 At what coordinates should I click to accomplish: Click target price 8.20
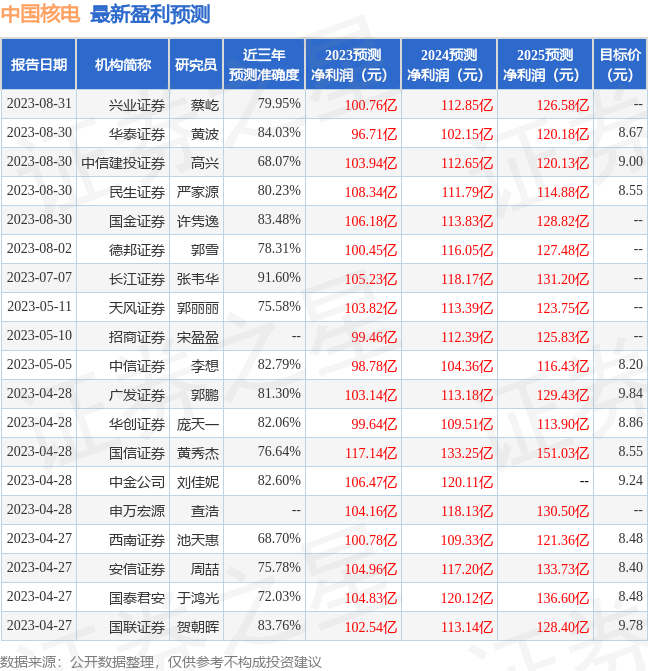[x=630, y=365]
